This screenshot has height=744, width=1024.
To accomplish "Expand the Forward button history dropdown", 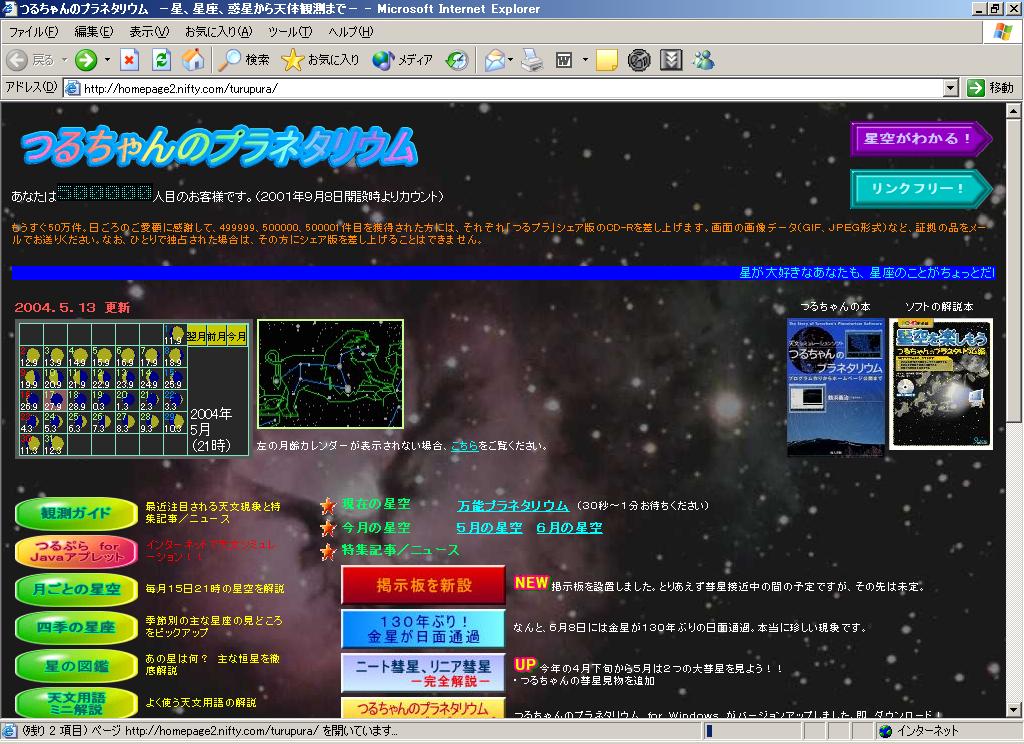I will [107, 60].
